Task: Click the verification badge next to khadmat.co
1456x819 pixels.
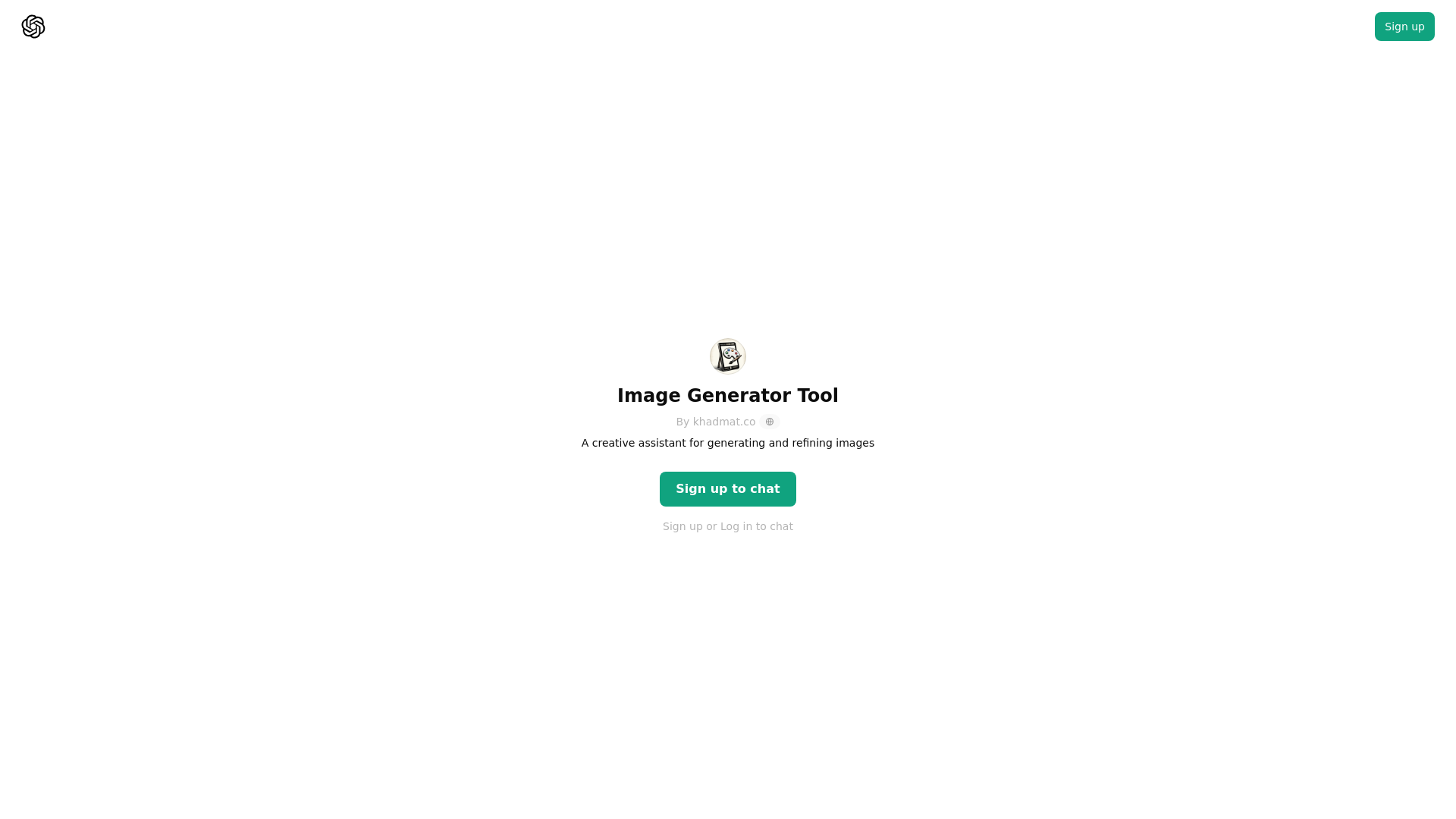Action: [769, 421]
